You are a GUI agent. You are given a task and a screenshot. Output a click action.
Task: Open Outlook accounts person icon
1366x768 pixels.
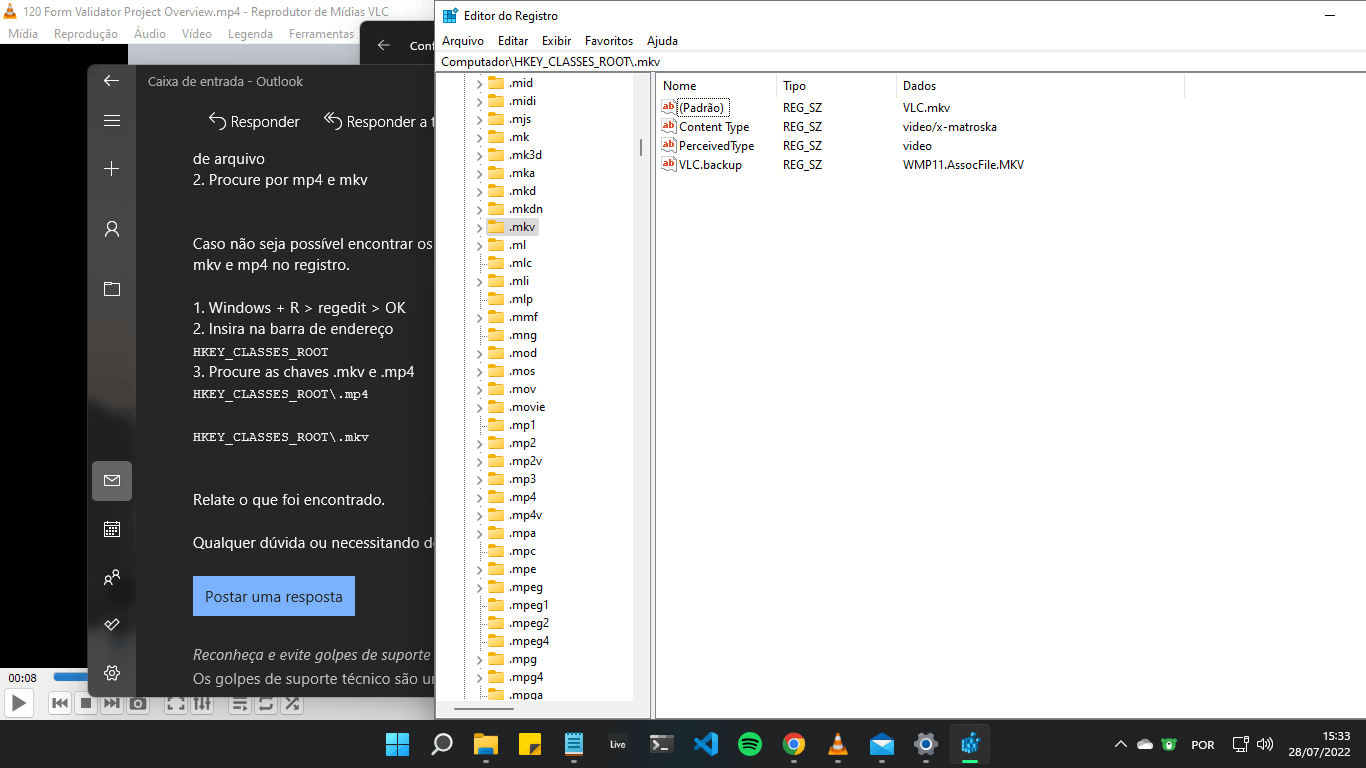tap(112, 229)
